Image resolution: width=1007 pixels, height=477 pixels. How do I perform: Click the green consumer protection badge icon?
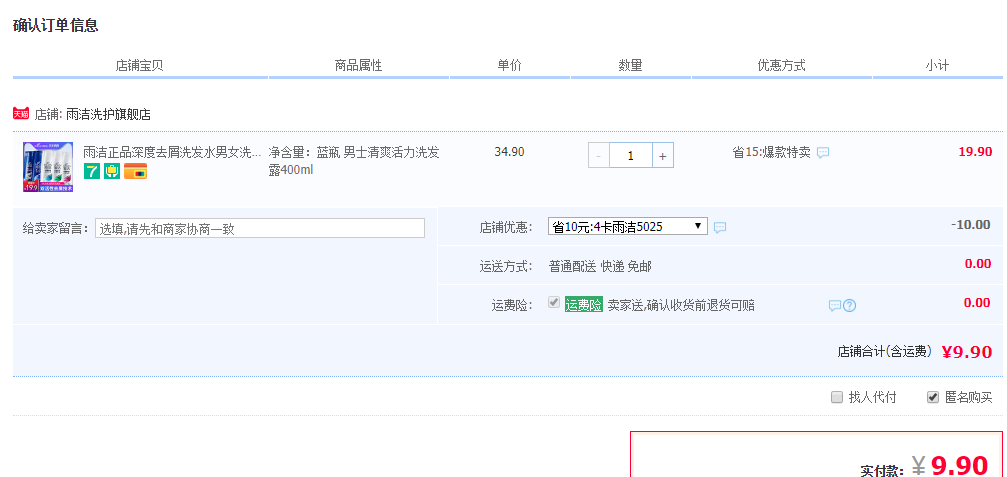(112, 171)
